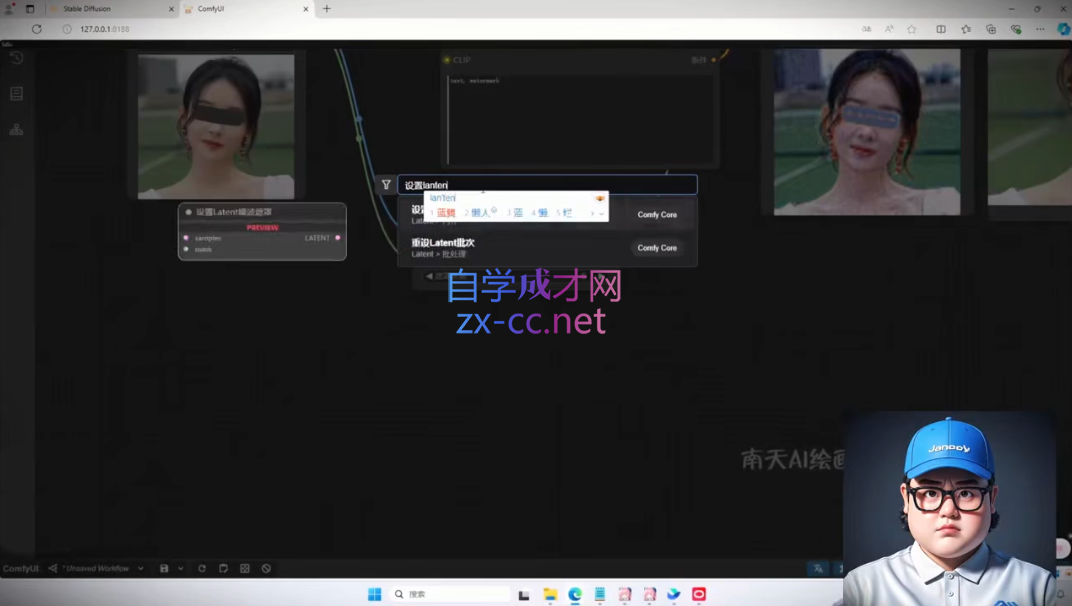
Task: Click the clipspace icon in bottom toolbar
Action: (224, 568)
